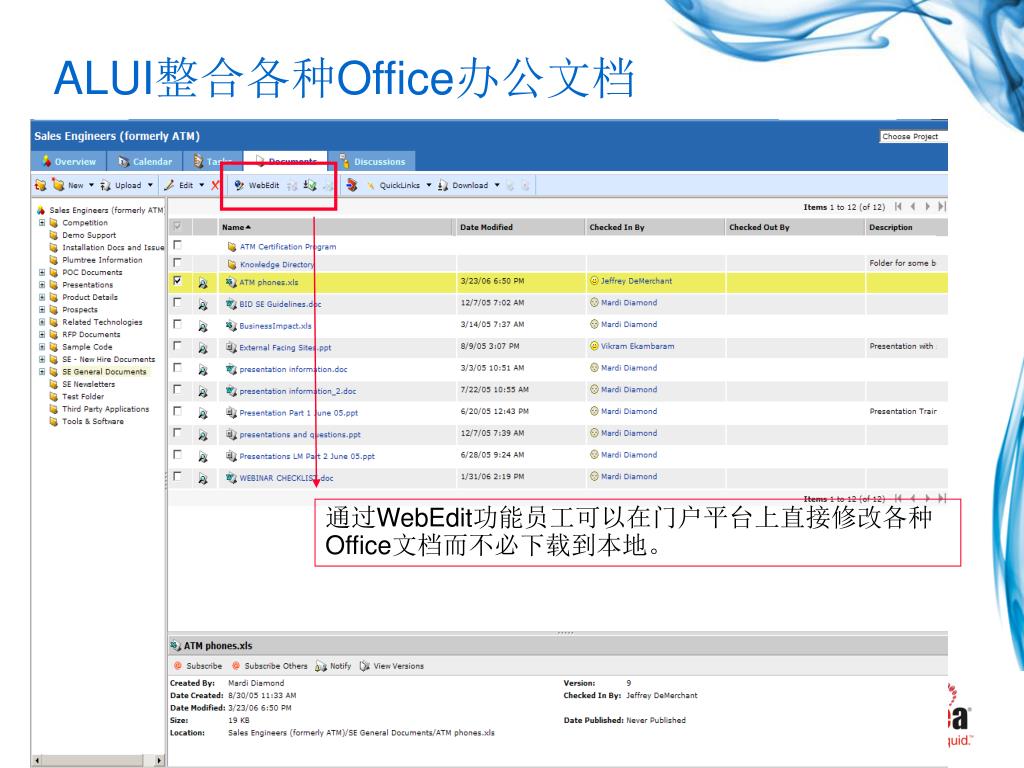Click the properties icon for BID SE Guidelines row

pyautogui.click(x=203, y=304)
